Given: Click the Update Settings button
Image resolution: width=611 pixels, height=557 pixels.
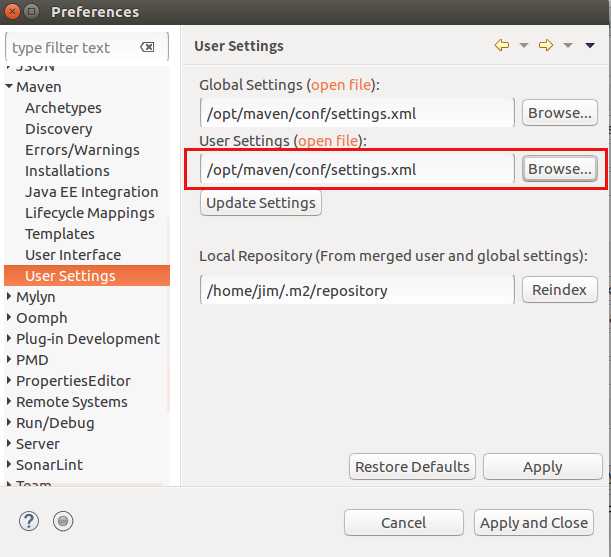Looking at the screenshot, I should coord(261,203).
